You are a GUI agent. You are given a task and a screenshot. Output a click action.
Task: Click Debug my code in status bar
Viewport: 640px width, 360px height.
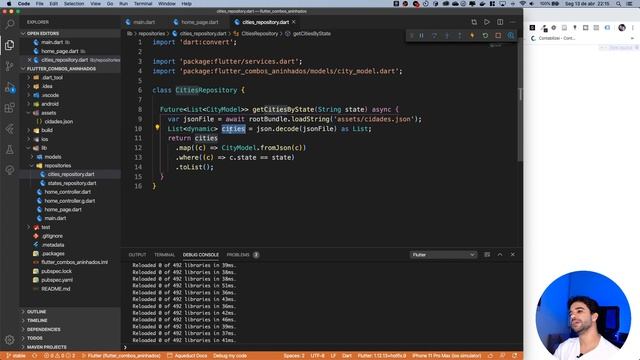230,356
